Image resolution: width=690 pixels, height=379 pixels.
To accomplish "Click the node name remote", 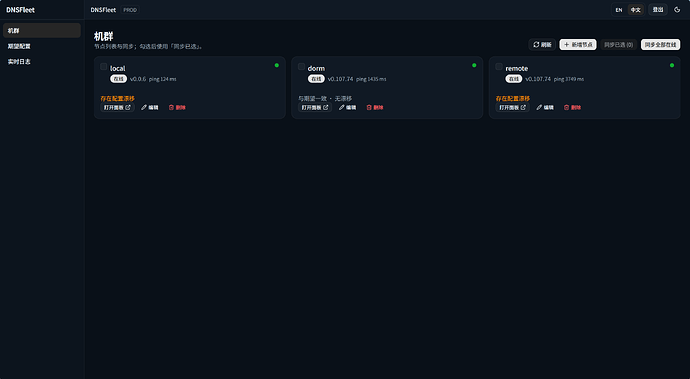I will 517,68.
